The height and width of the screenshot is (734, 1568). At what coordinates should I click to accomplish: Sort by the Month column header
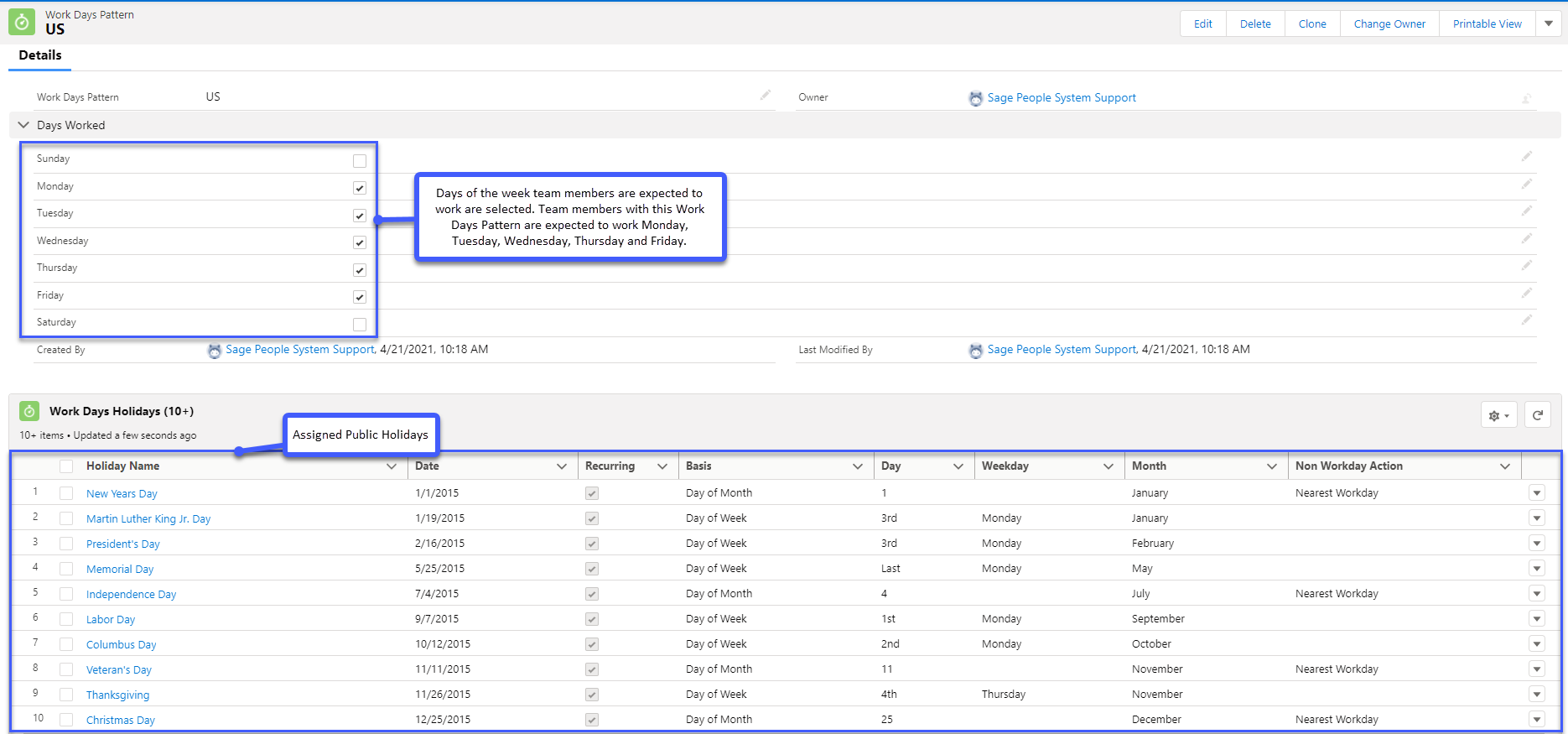tap(1149, 466)
